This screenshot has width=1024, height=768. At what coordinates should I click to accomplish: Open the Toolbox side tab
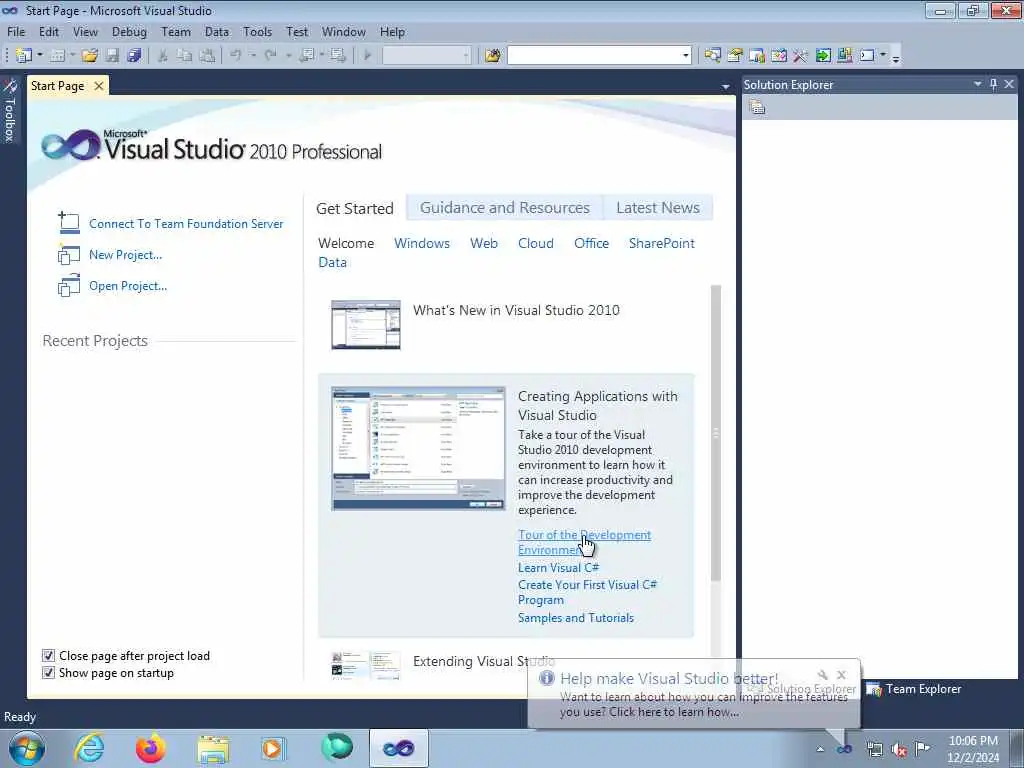10,110
